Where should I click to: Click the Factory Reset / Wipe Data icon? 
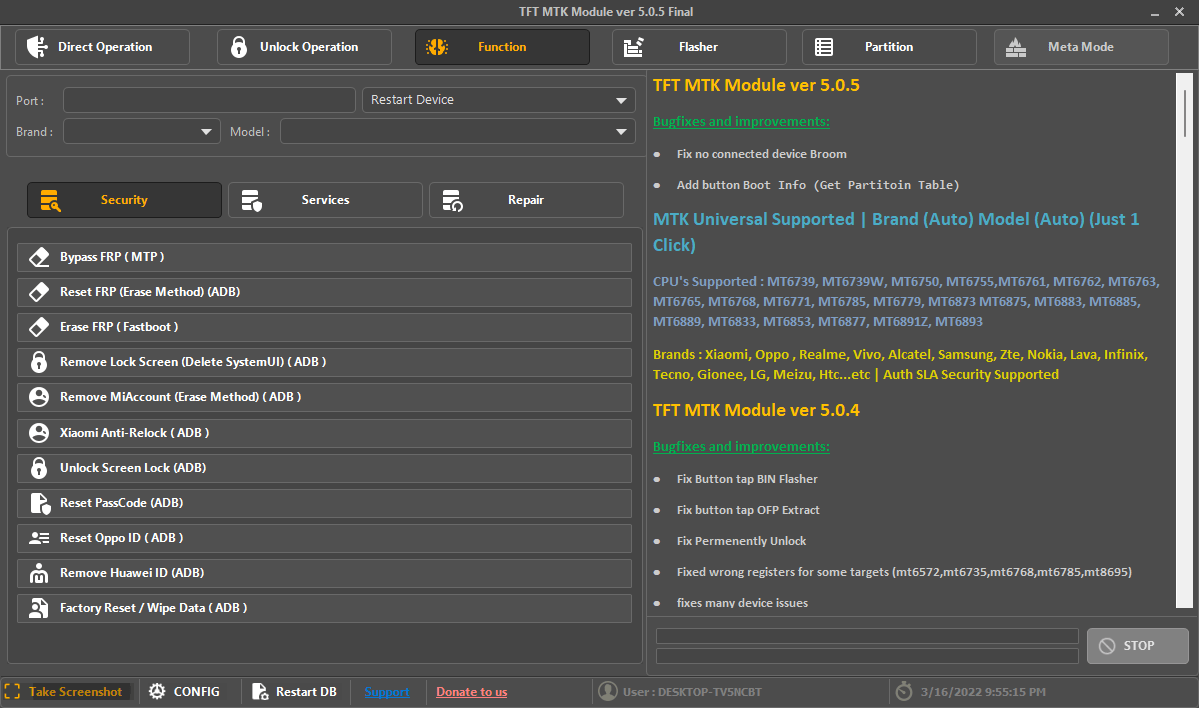(x=38, y=607)
